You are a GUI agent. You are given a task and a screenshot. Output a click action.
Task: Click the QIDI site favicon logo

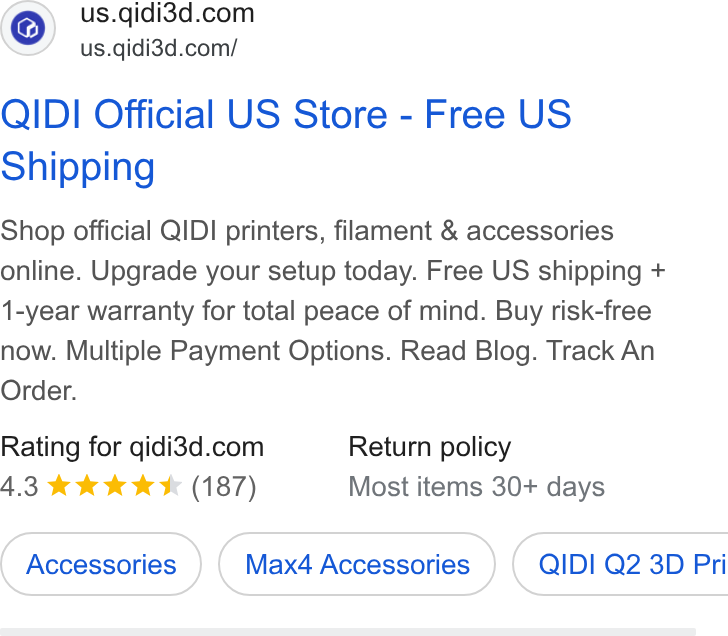coord(28,28)
